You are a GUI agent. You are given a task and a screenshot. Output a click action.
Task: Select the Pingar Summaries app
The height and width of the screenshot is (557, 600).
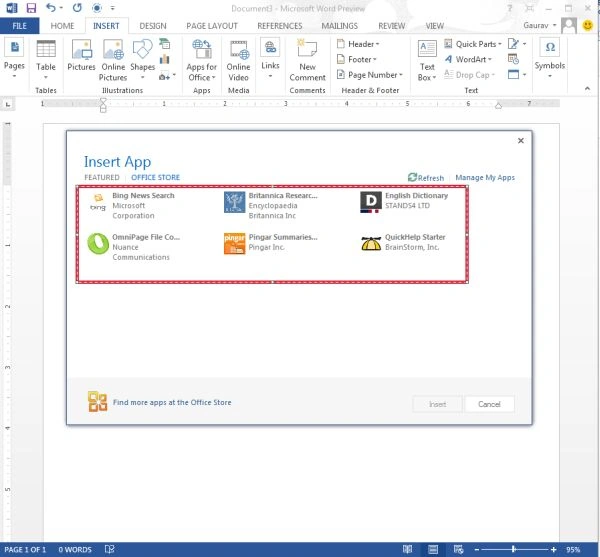(x=271, y=243)
